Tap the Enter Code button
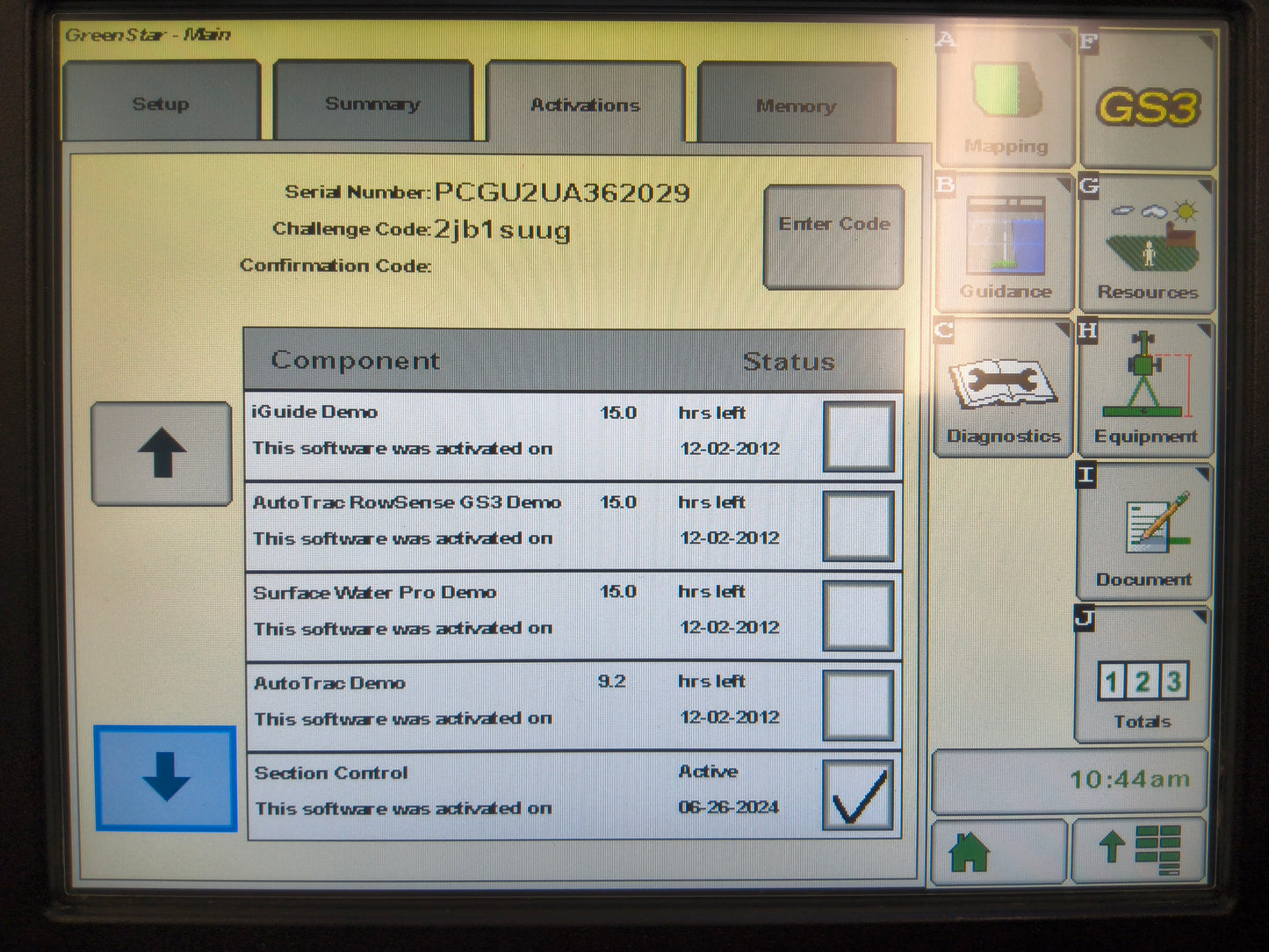The image size is (1269, 952). point(834,237)
